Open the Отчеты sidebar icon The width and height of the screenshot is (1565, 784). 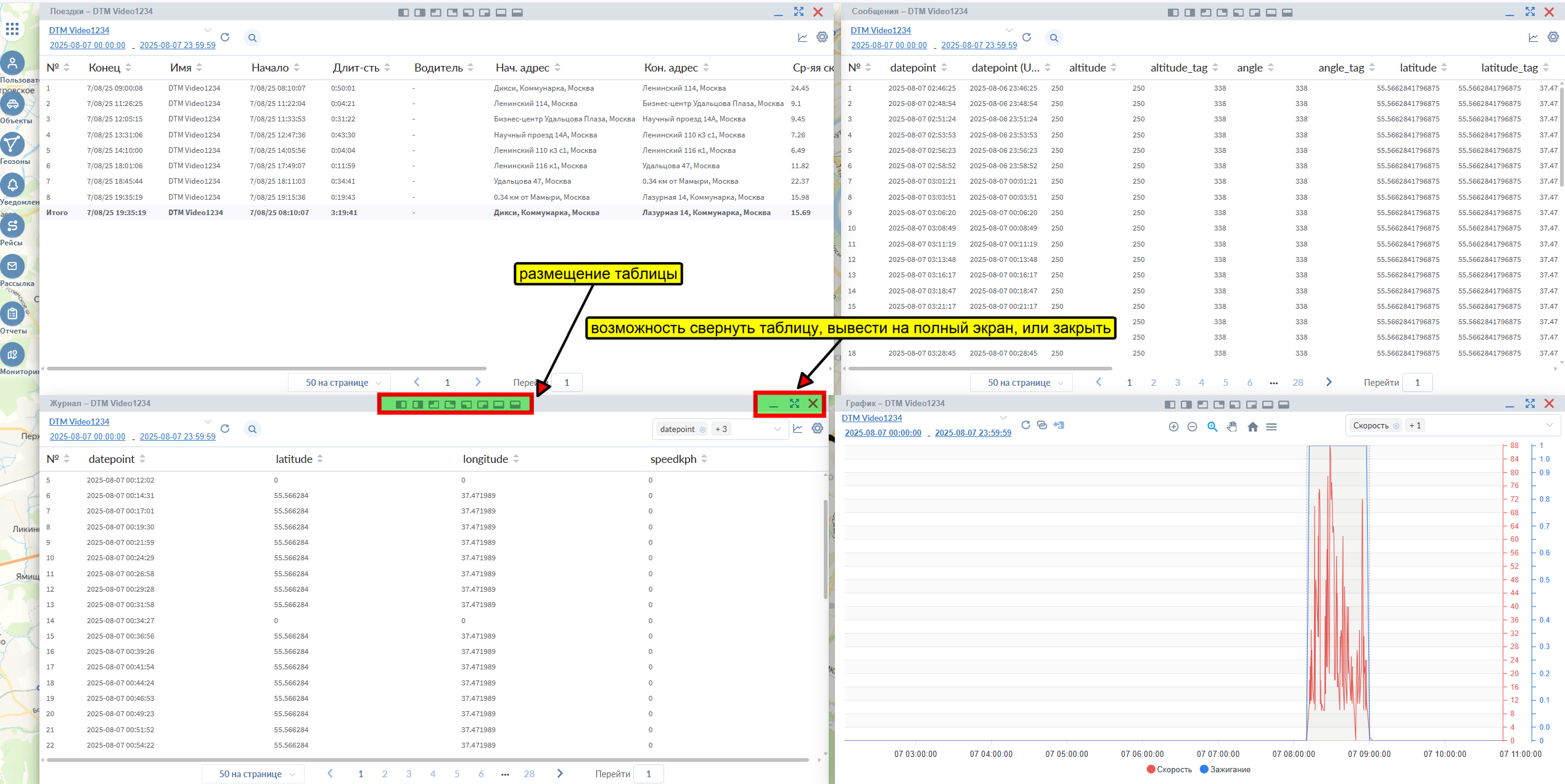[x=12, y=314]
